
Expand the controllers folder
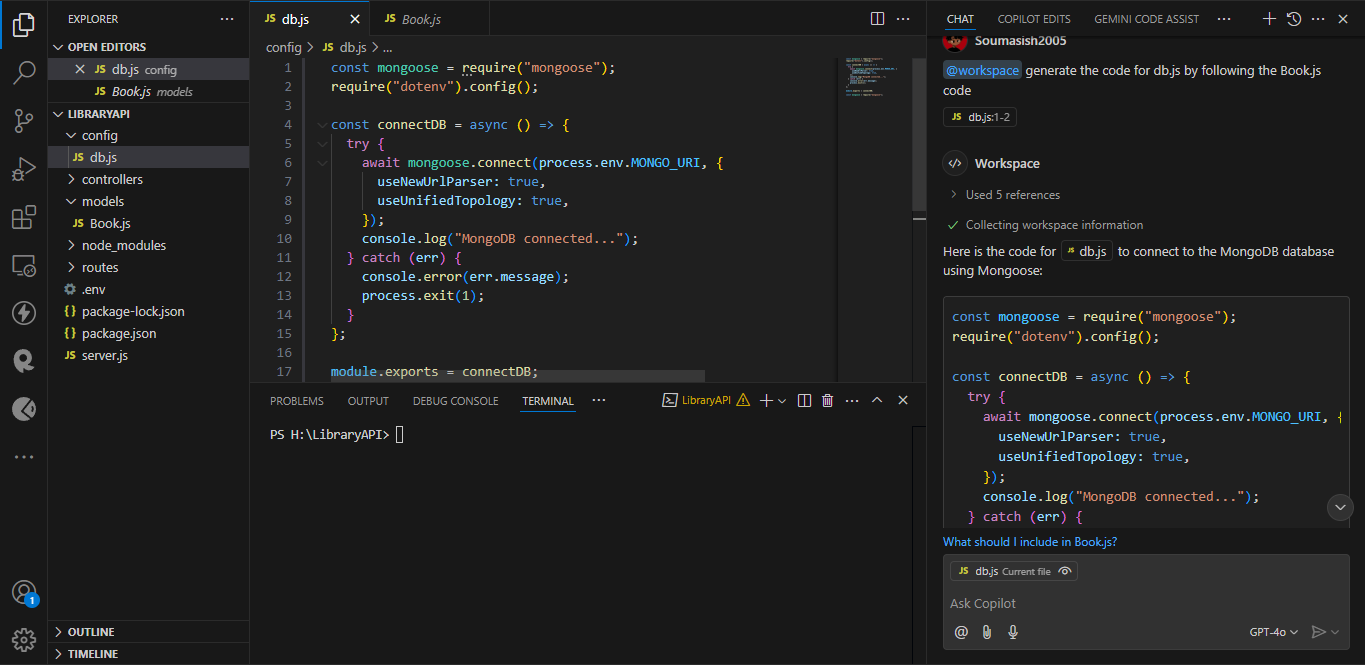coord(112,179)
